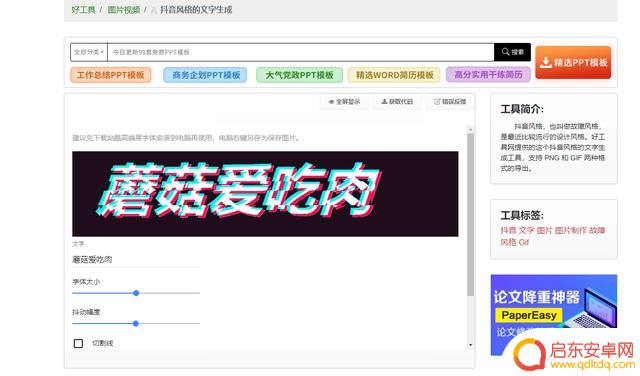Open the 图片 tool tag link
640x376 pixels.
click(x=544, y=231)
